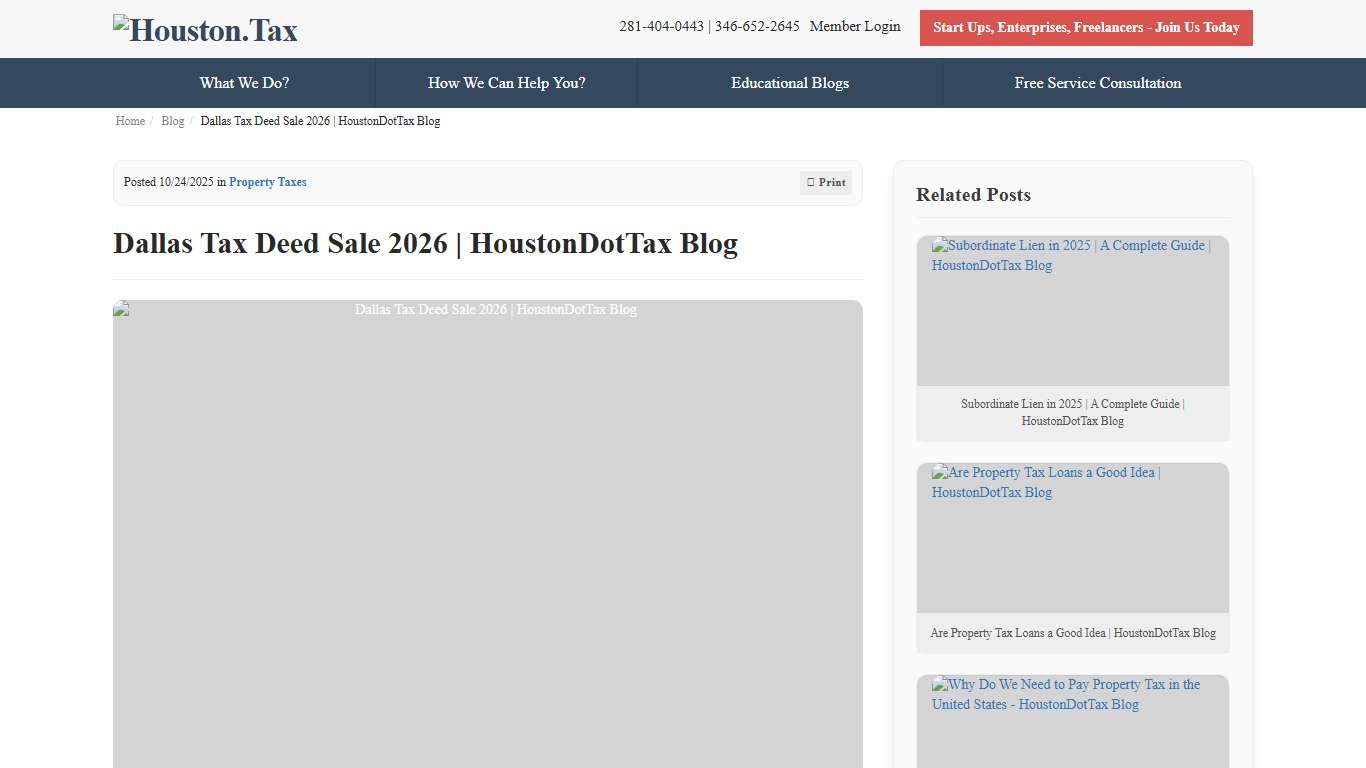
Task: Open the Are Property Tax Loans thumbnail
Action: pos(1072,537)
